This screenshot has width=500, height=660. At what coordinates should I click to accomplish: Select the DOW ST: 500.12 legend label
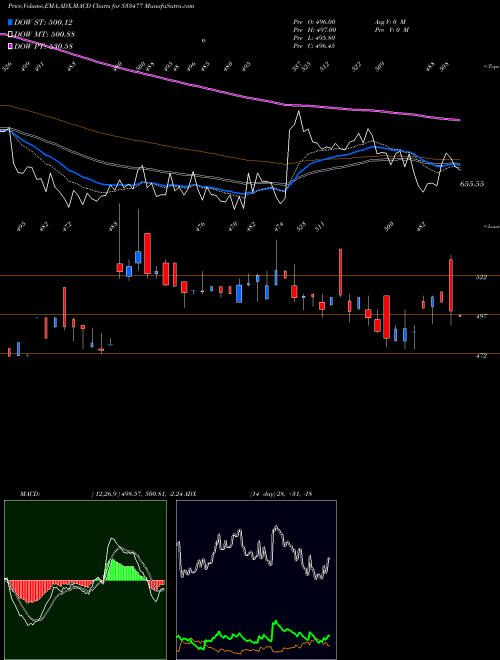pyautogui.click(x=43, y=22)
